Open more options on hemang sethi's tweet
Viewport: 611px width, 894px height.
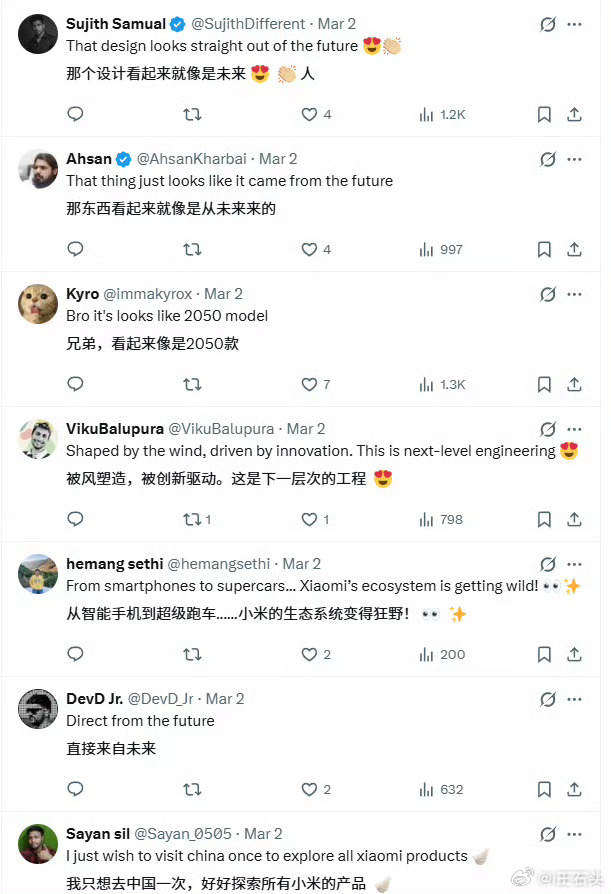click(x=575, y=563)
